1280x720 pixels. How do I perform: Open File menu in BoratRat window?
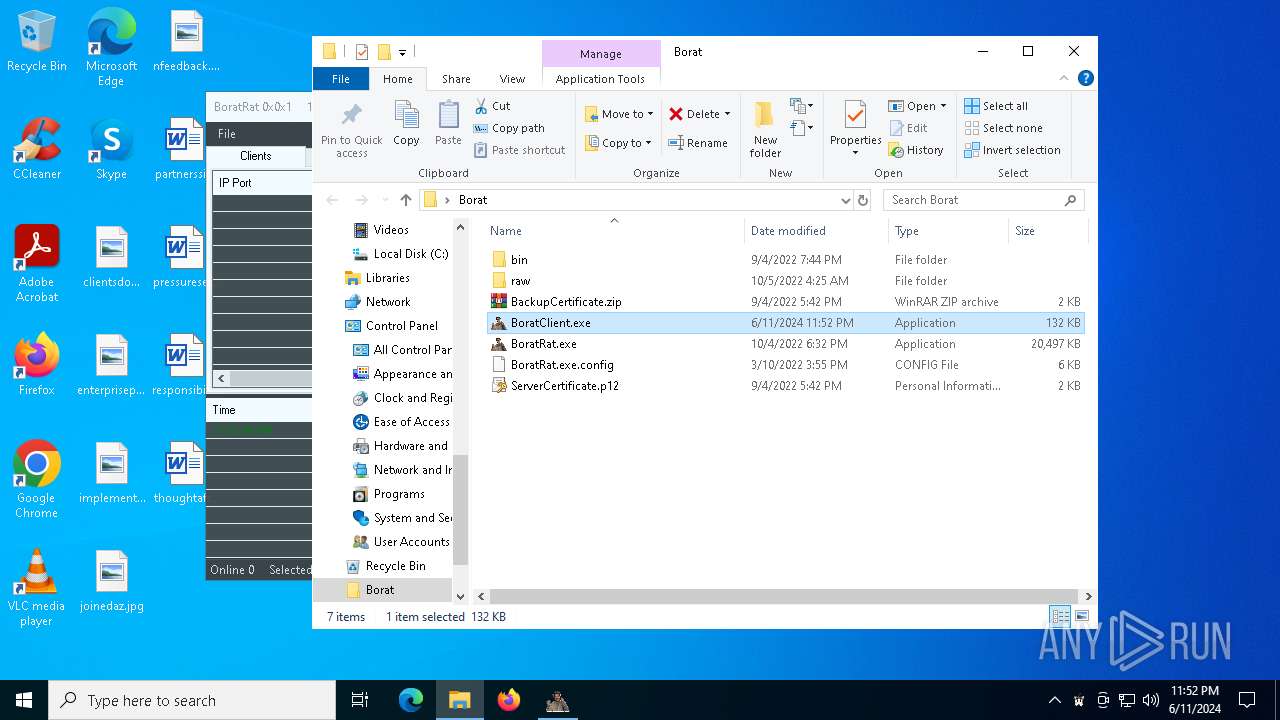(227, 133)
